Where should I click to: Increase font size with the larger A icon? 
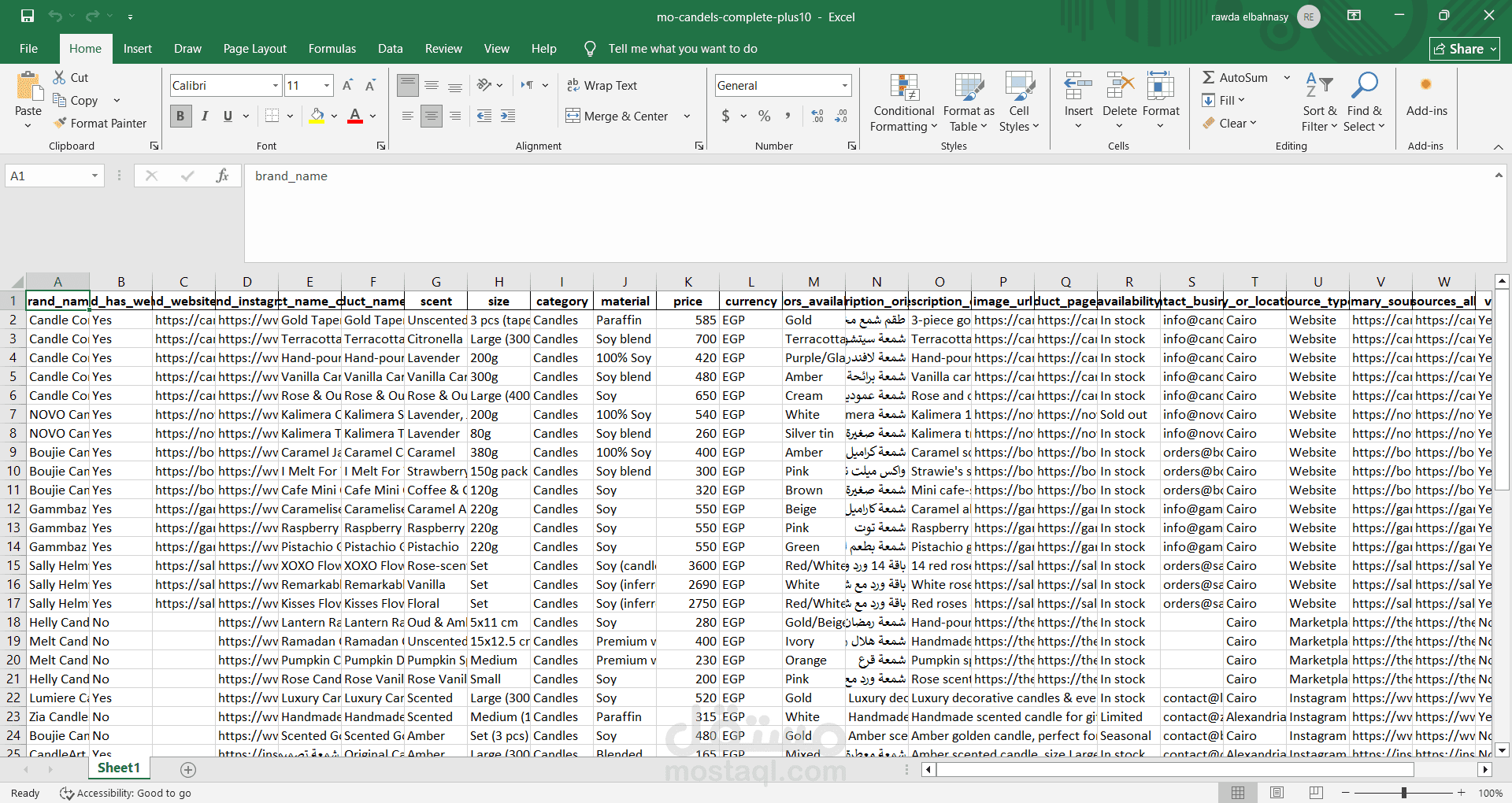coord(347,85)
